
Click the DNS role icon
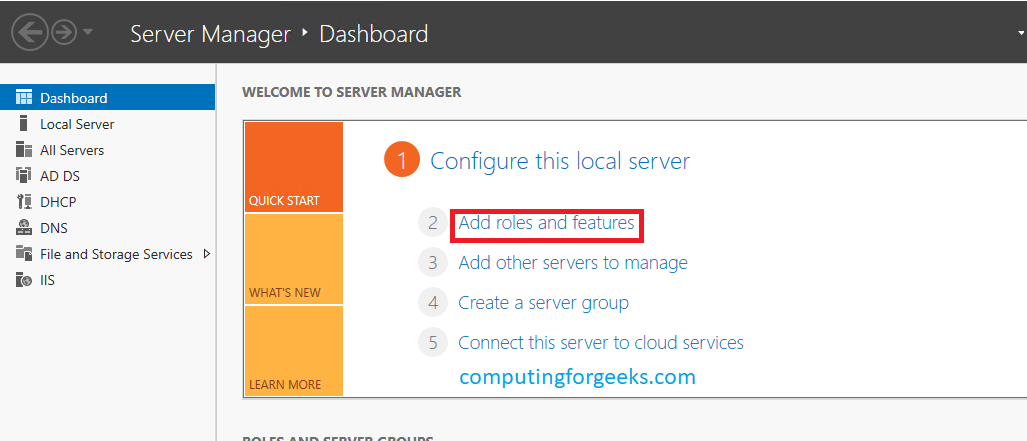[x=24, y=228]
